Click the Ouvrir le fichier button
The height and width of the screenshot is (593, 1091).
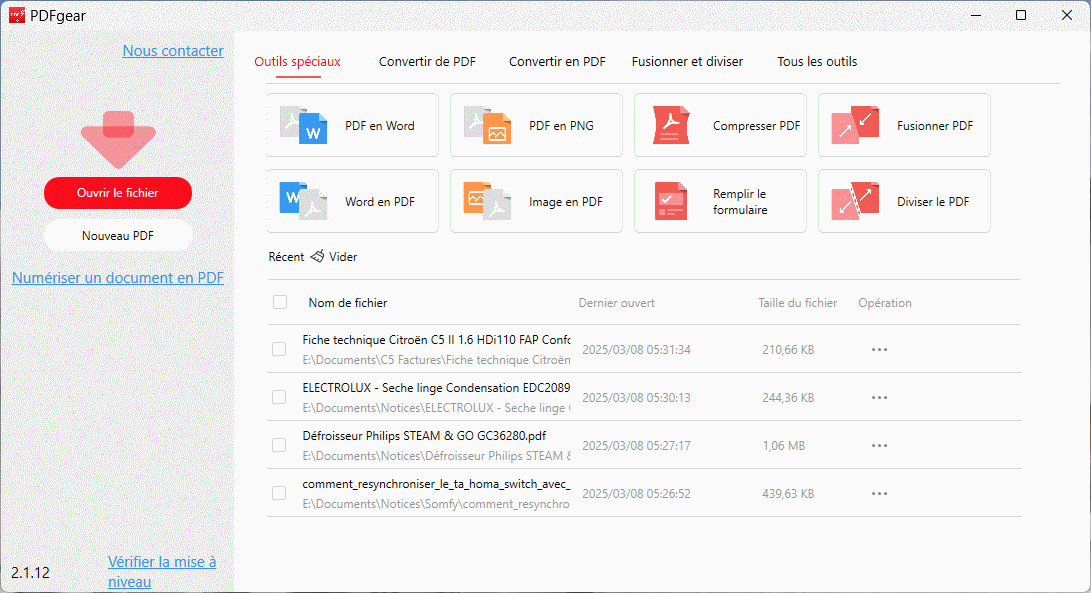pos(118,193)
